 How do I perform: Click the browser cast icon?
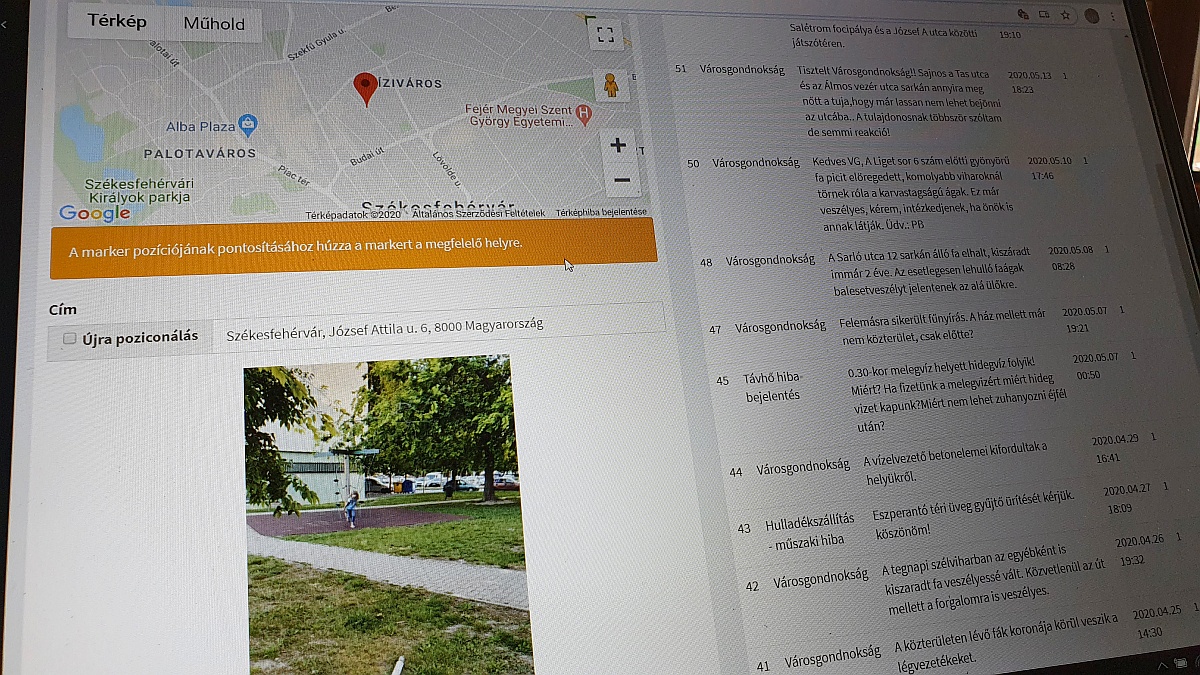coord(1044,14)
